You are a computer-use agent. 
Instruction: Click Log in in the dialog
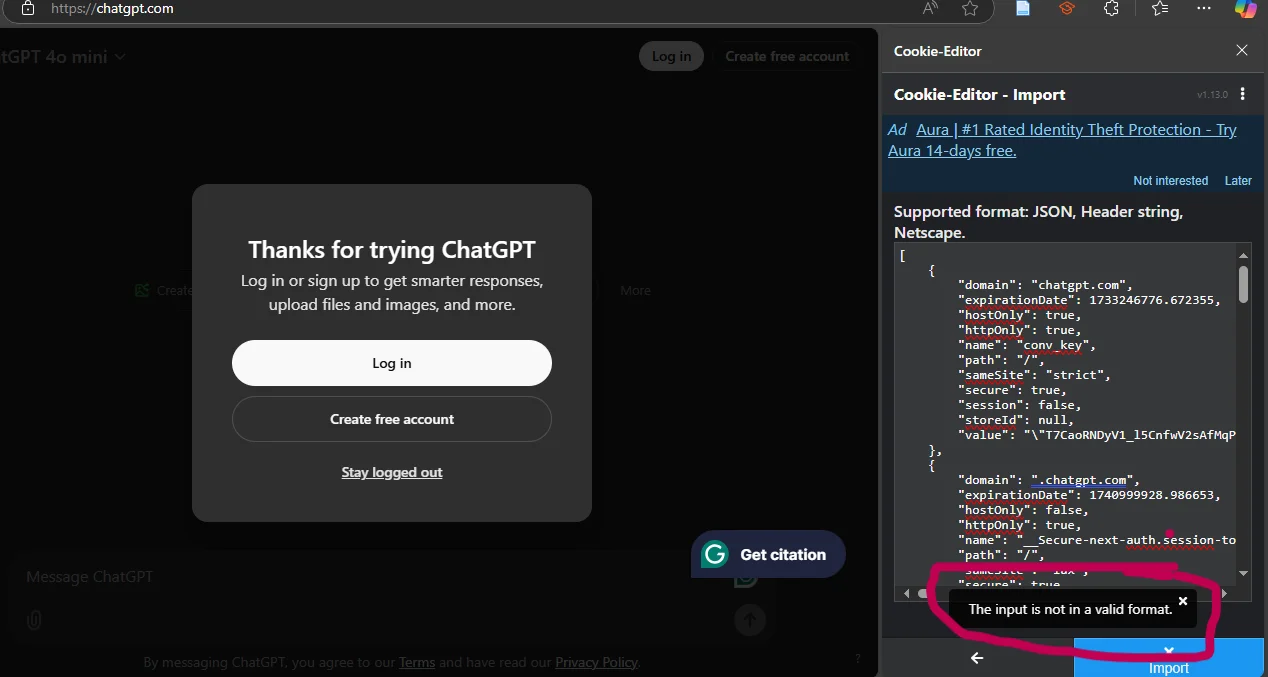click(x=392, y=363)
